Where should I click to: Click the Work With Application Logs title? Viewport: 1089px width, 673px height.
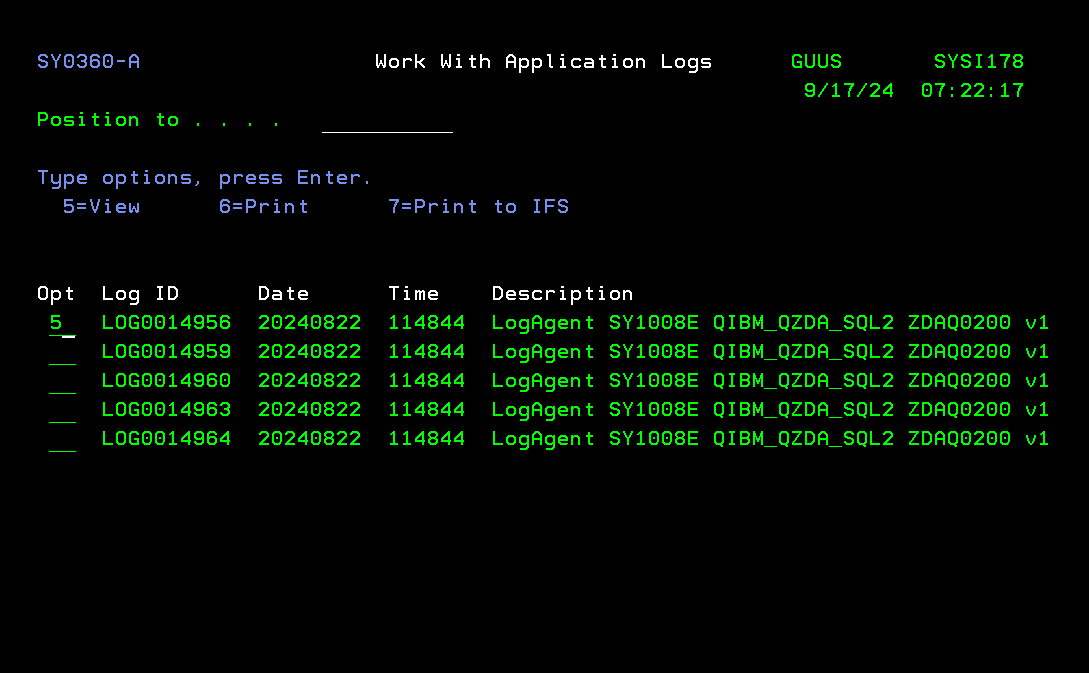(x=544, y=63)
